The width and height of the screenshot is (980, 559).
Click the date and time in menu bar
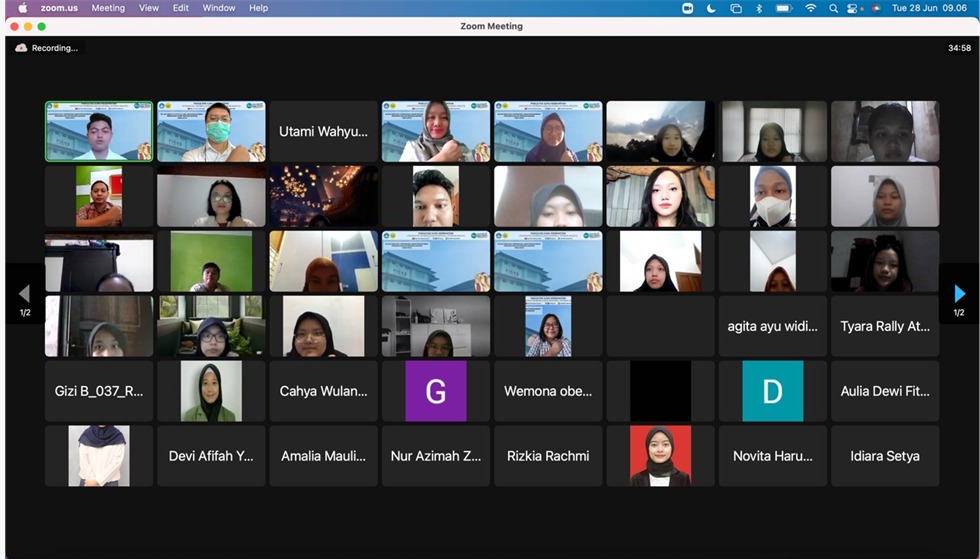point(931,8)
